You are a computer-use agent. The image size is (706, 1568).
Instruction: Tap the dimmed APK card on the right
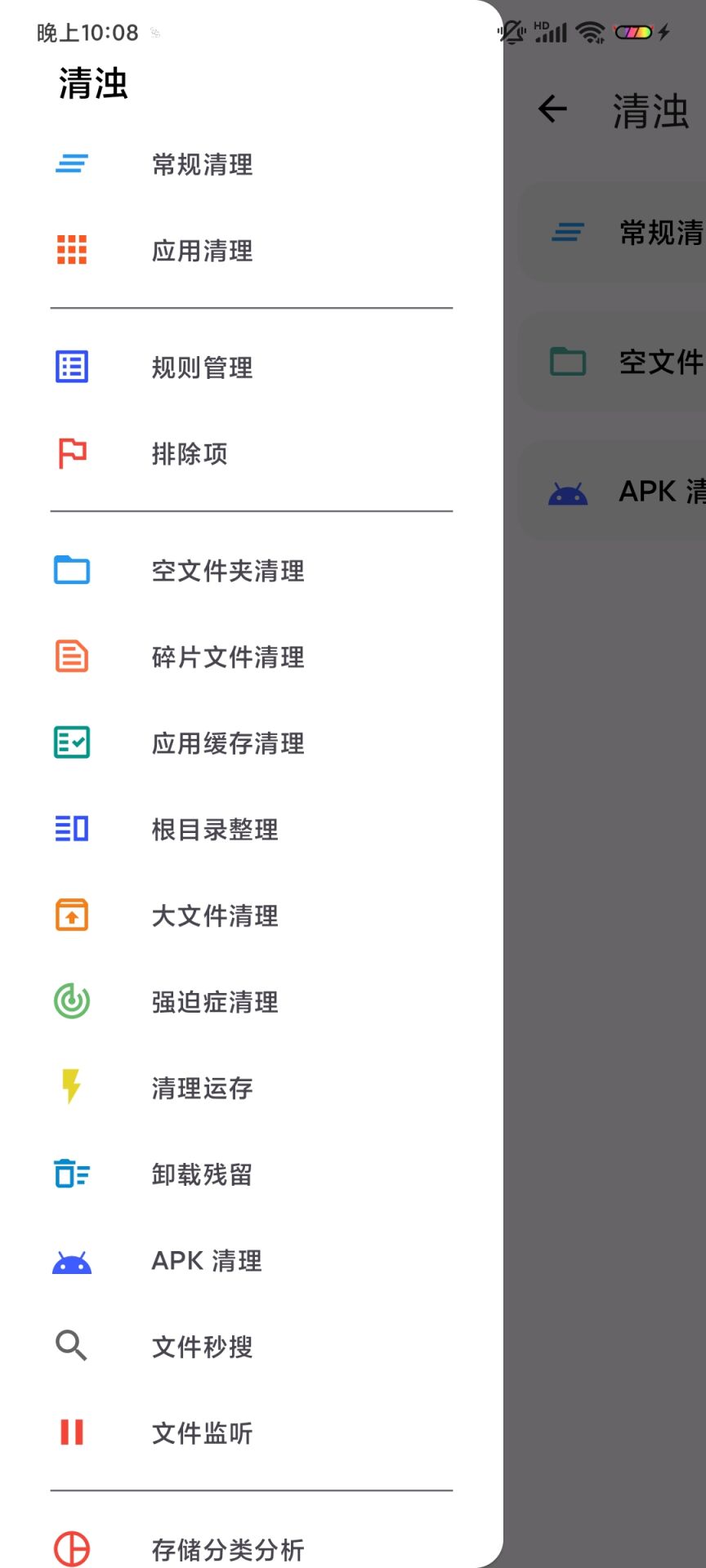pos(613,492)
